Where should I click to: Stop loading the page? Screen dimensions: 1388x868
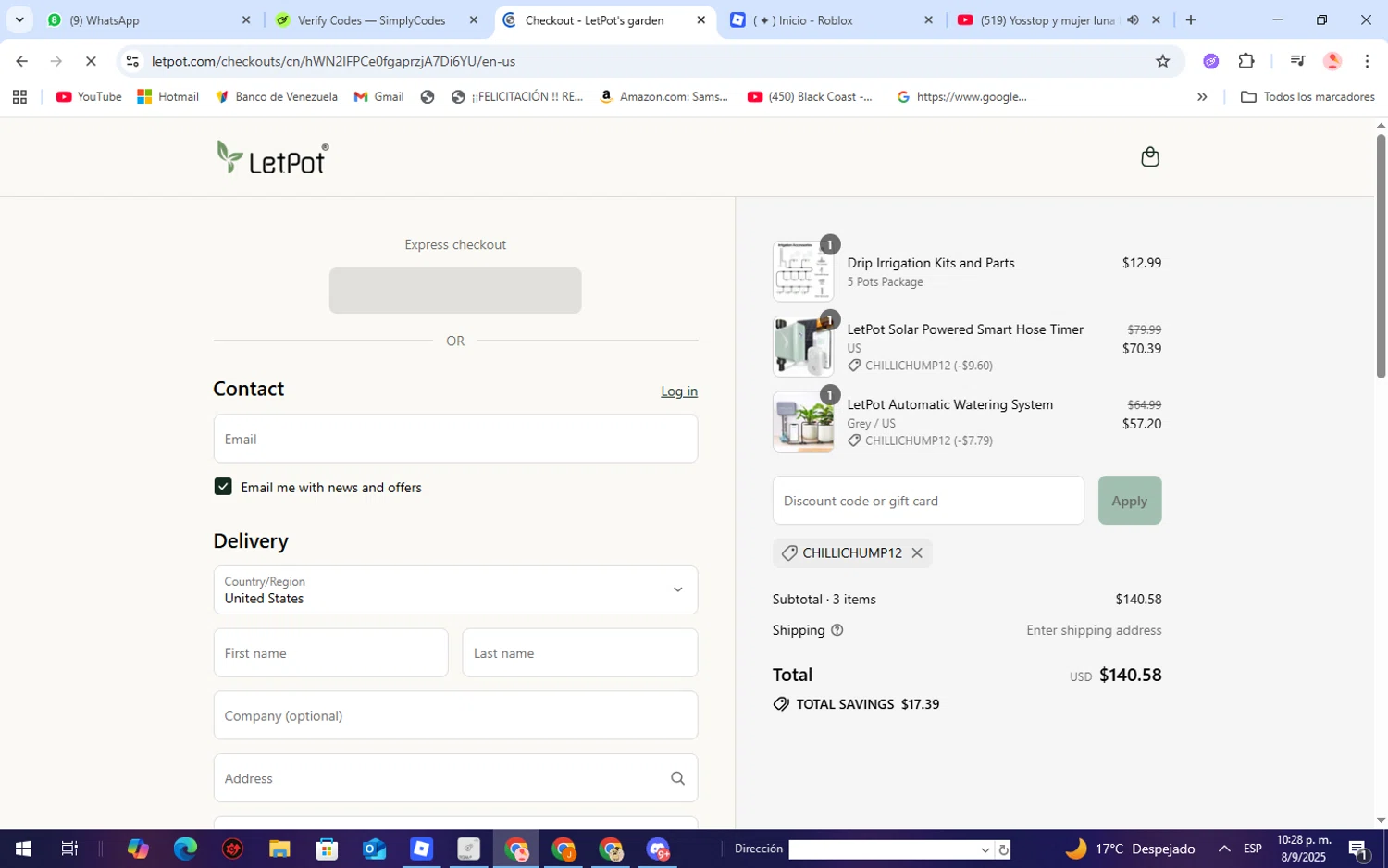coord(91,61)
